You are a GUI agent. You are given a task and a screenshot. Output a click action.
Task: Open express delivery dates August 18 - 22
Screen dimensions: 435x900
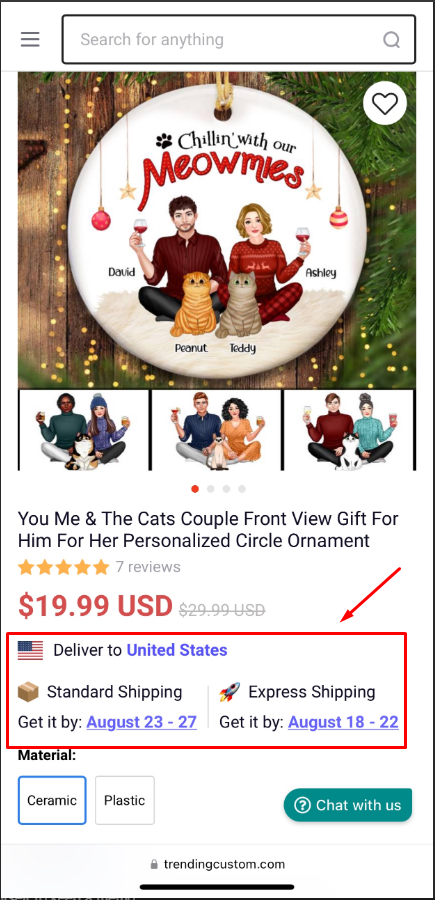click(x=343, y=721)
